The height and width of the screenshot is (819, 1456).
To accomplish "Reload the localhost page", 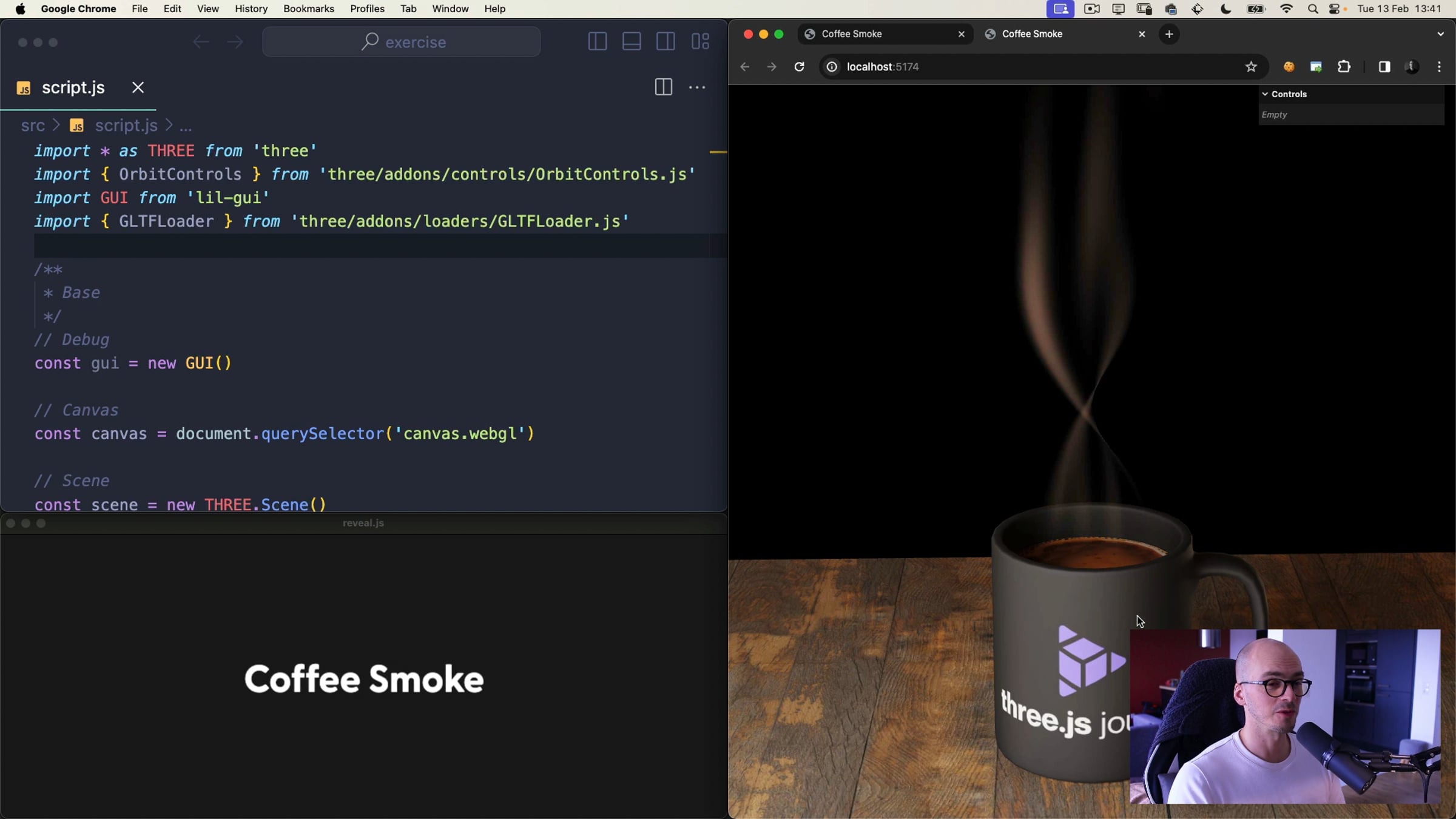I will tap(799, 67).
